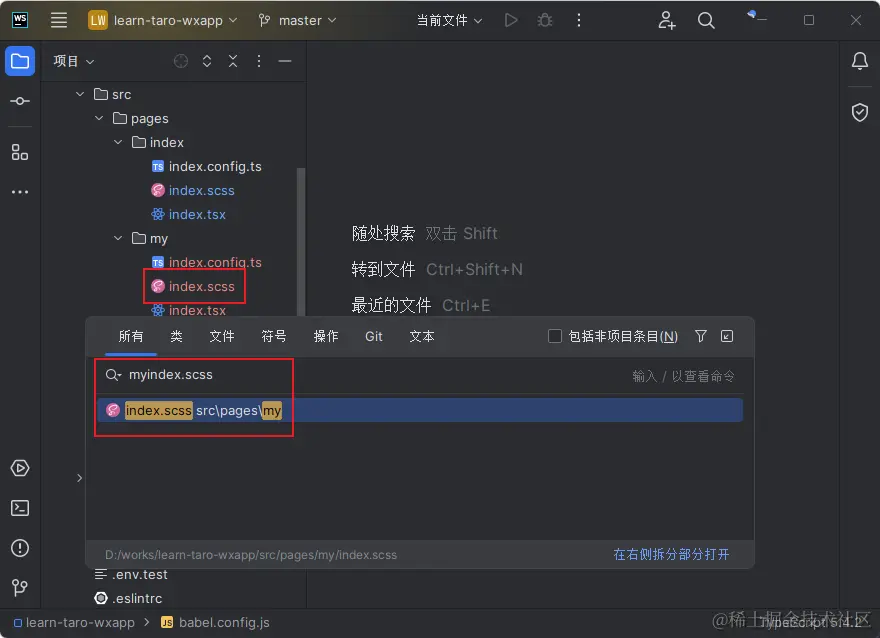Viewport: 880px width, 638px height.
Task: Open the Run tool window icon
Action: pyautogui.click(x=20, y=468)
